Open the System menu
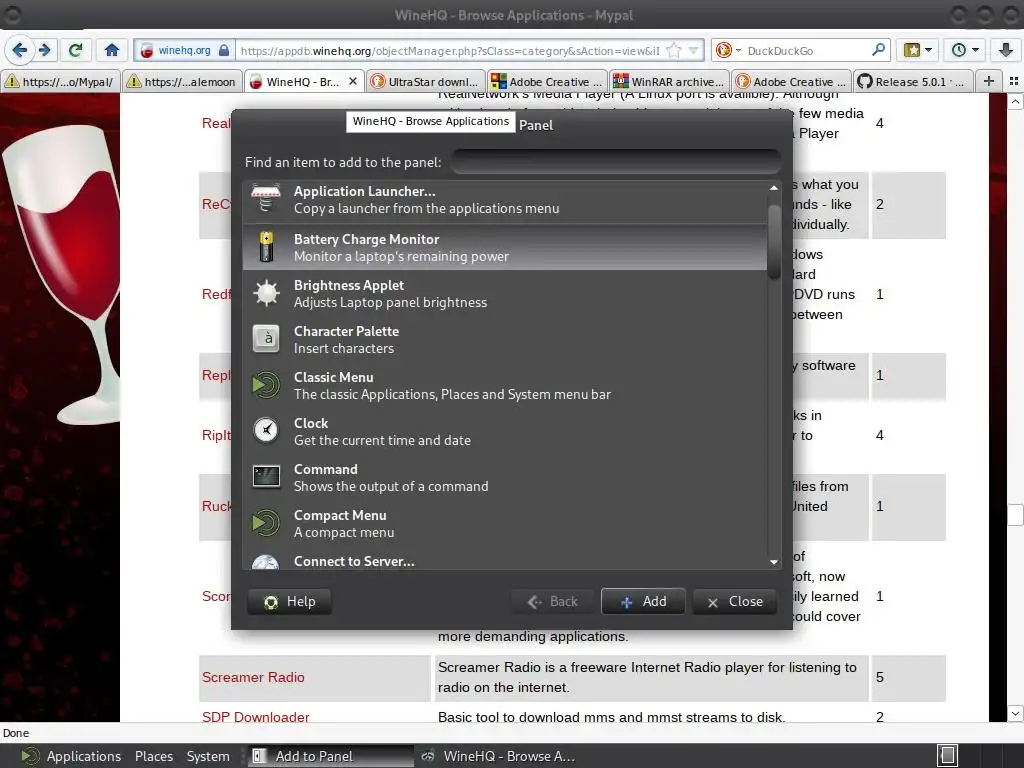The image size is (1024, 768). point(208,756)
